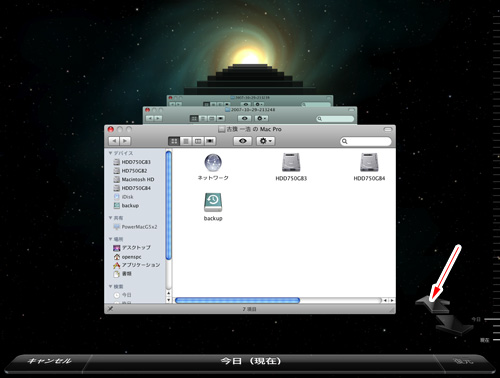Select PowerMacG5x2 shared computer in sidebar
500x378 pixels.
point(135,227)
